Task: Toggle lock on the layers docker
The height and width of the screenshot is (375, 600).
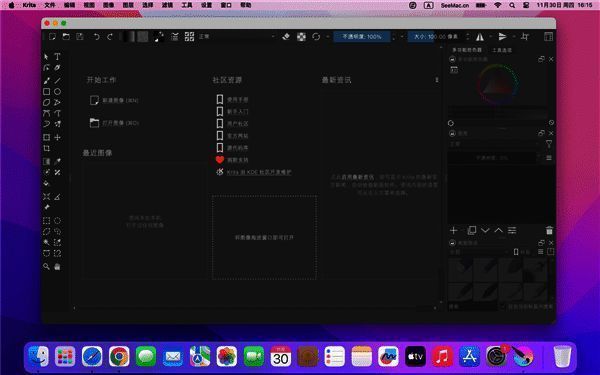Action: coord(452,134)
